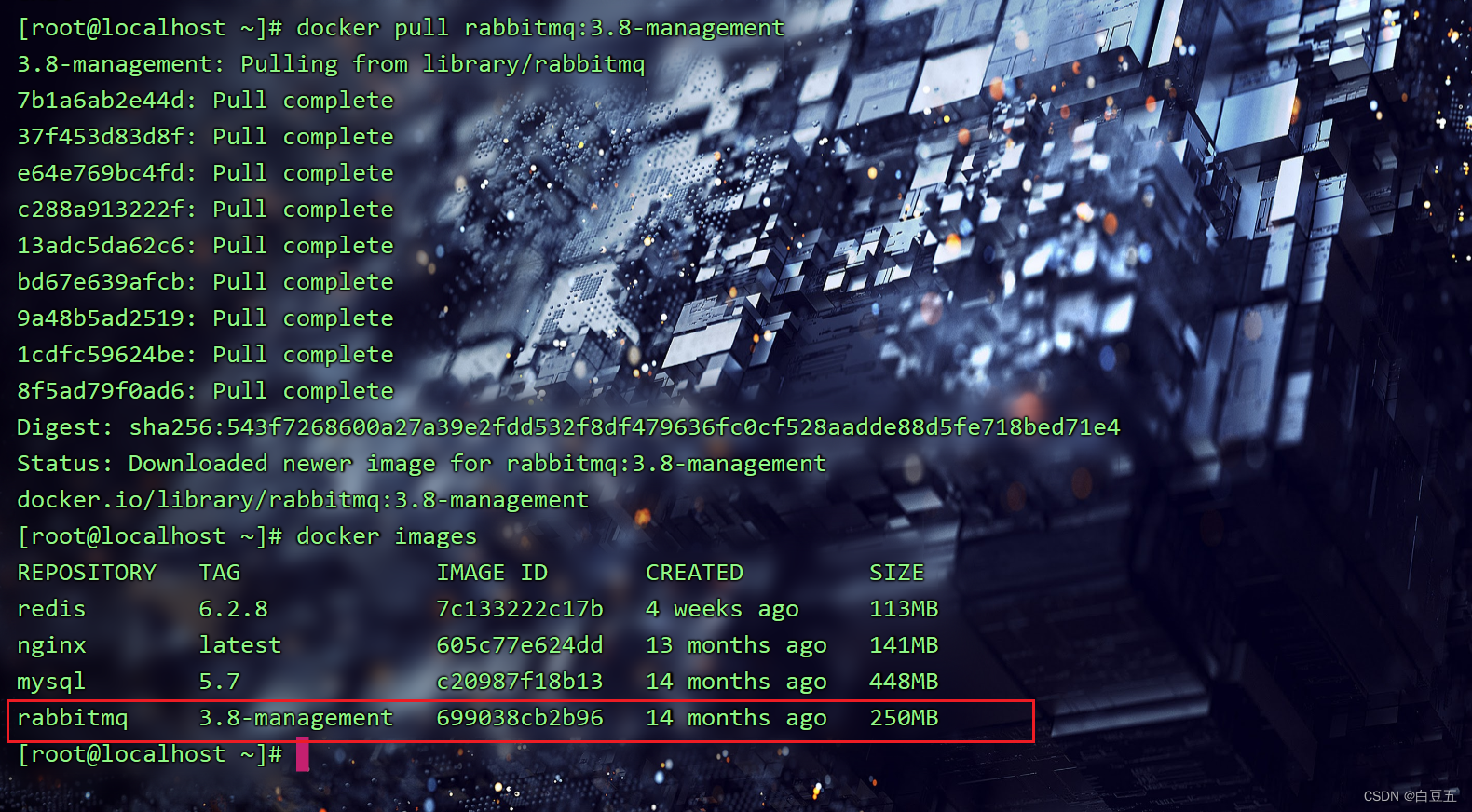
Task: Click the 'docker images' command text
Action: tap(387, 536)
